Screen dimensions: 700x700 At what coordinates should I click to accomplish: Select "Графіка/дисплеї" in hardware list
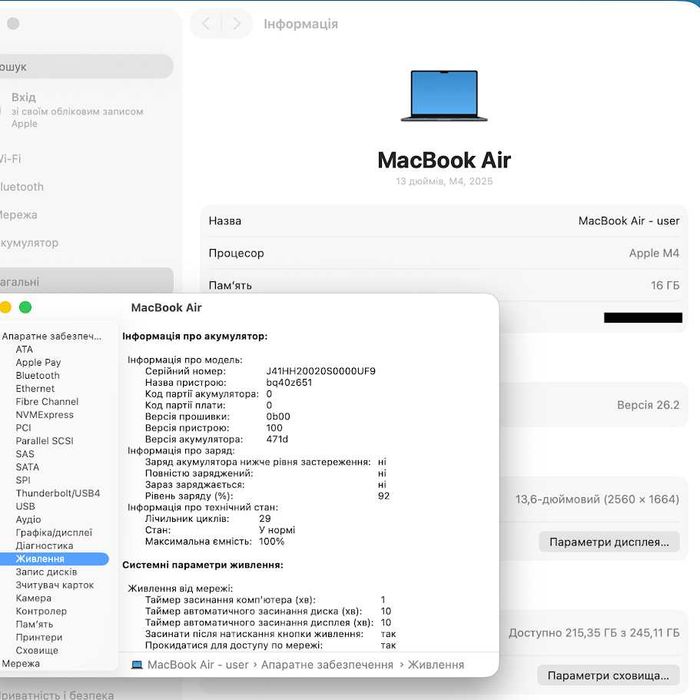tap(54, 533)
